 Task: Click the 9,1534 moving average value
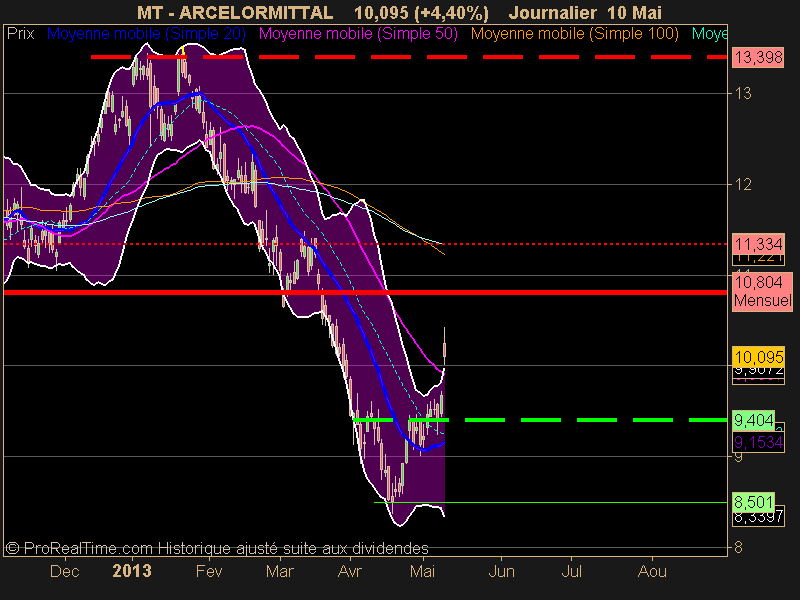coord(758,442)
